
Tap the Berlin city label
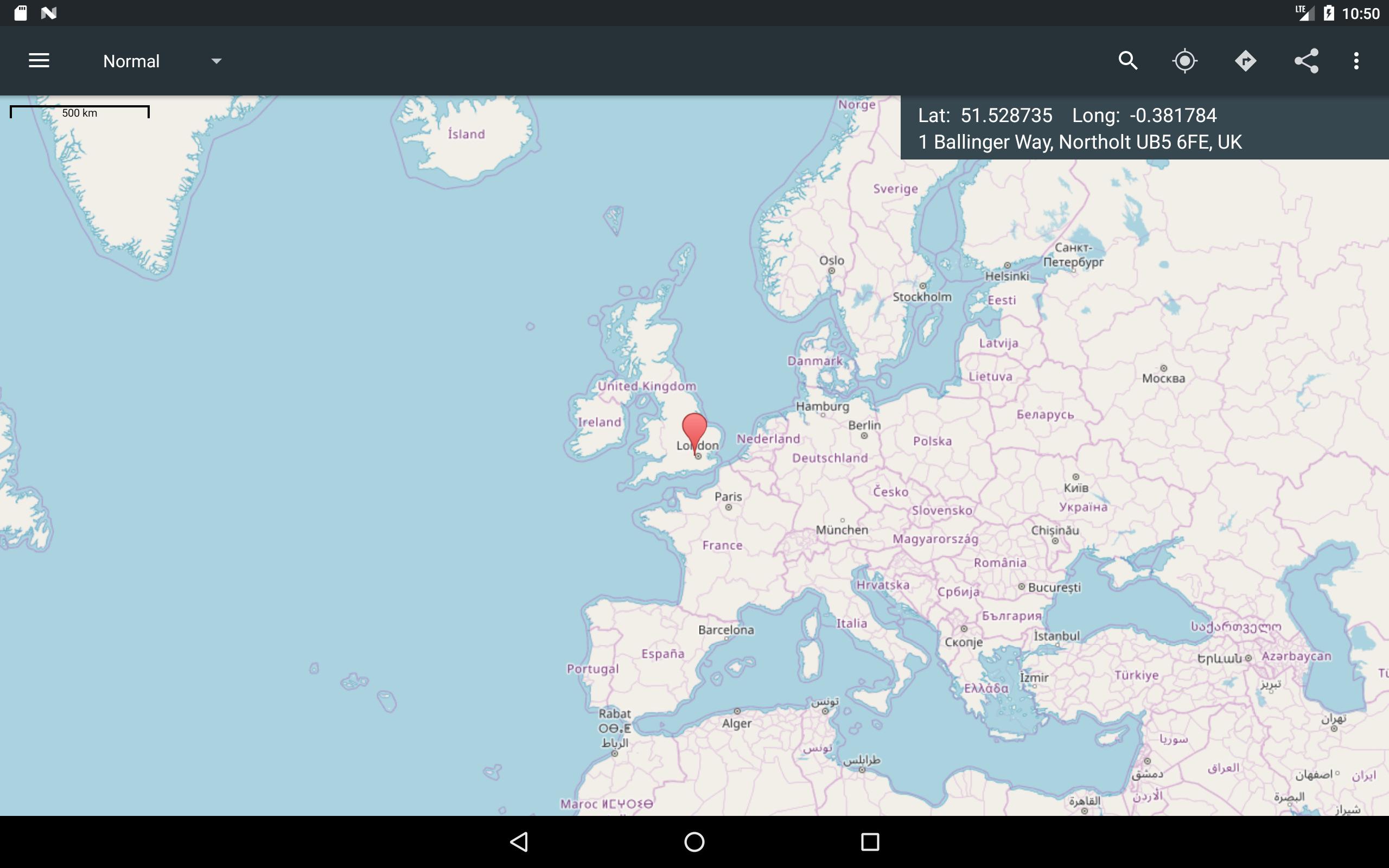tap(864, 425)
